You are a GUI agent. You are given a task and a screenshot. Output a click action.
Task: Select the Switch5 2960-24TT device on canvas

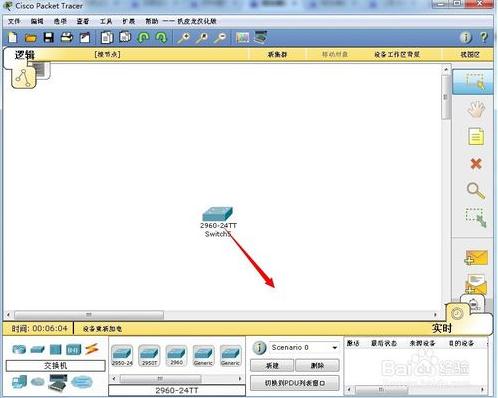pos(218,214)
